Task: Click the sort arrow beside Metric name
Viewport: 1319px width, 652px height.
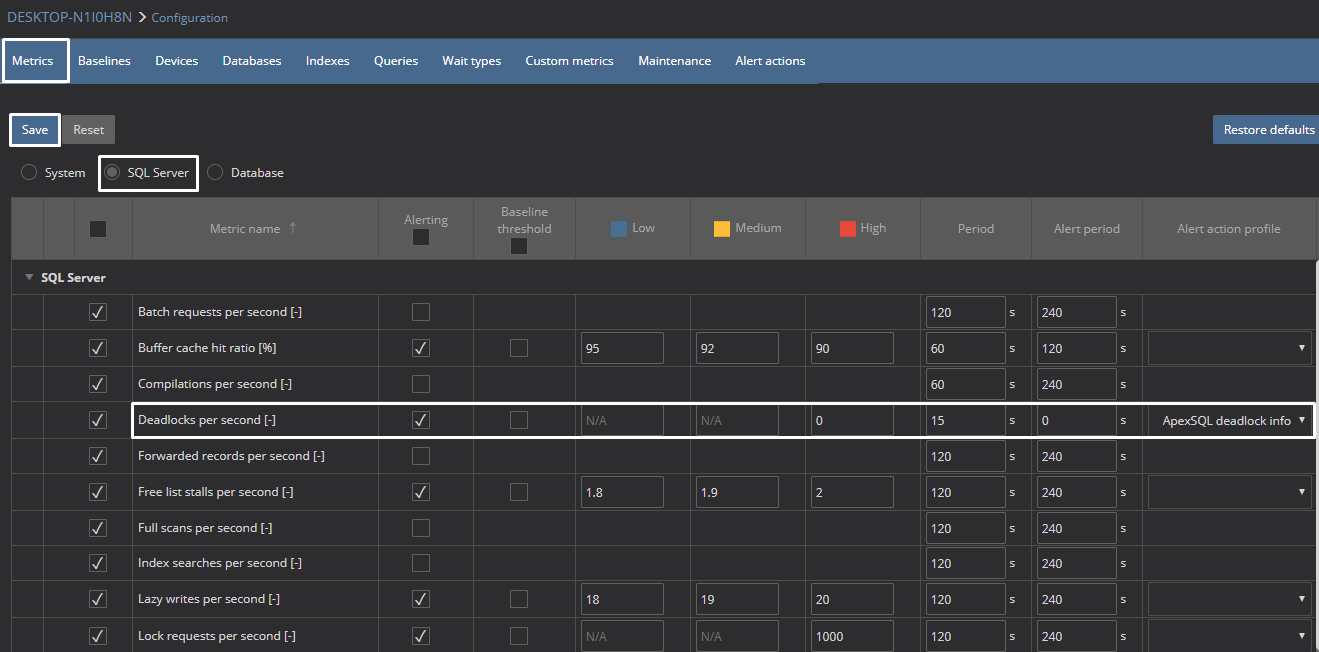Action: point(293,228)
